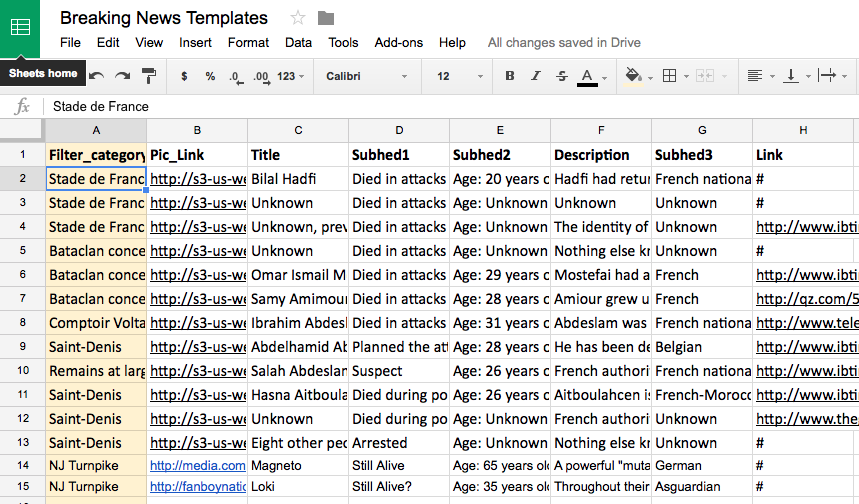
Task: Expand the merge cells dropdown arrow
Action: click(x=724, y=77)
